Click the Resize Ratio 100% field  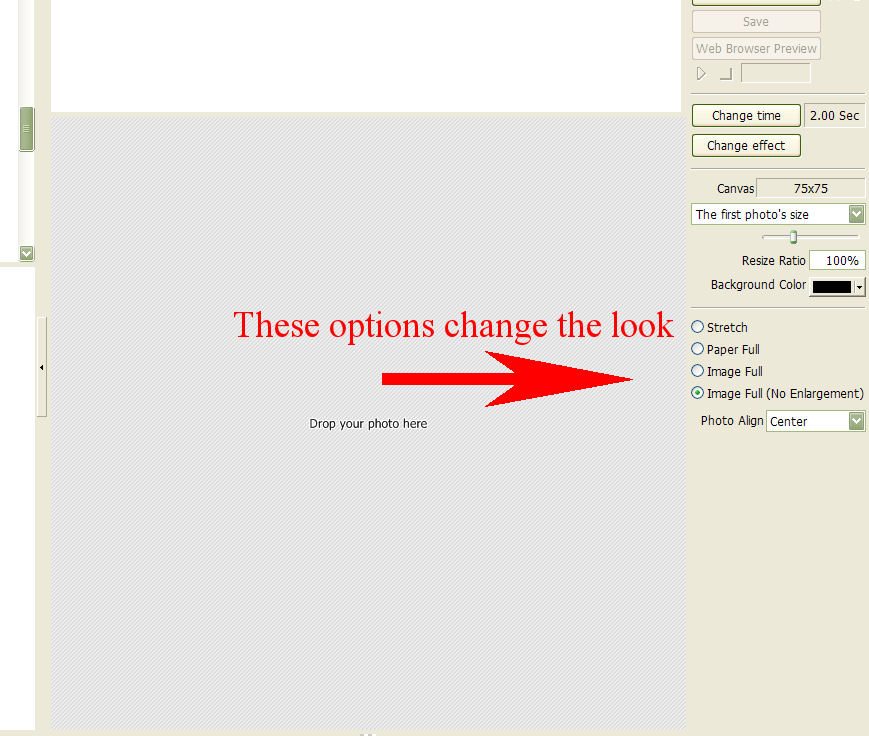click(837, 260)
